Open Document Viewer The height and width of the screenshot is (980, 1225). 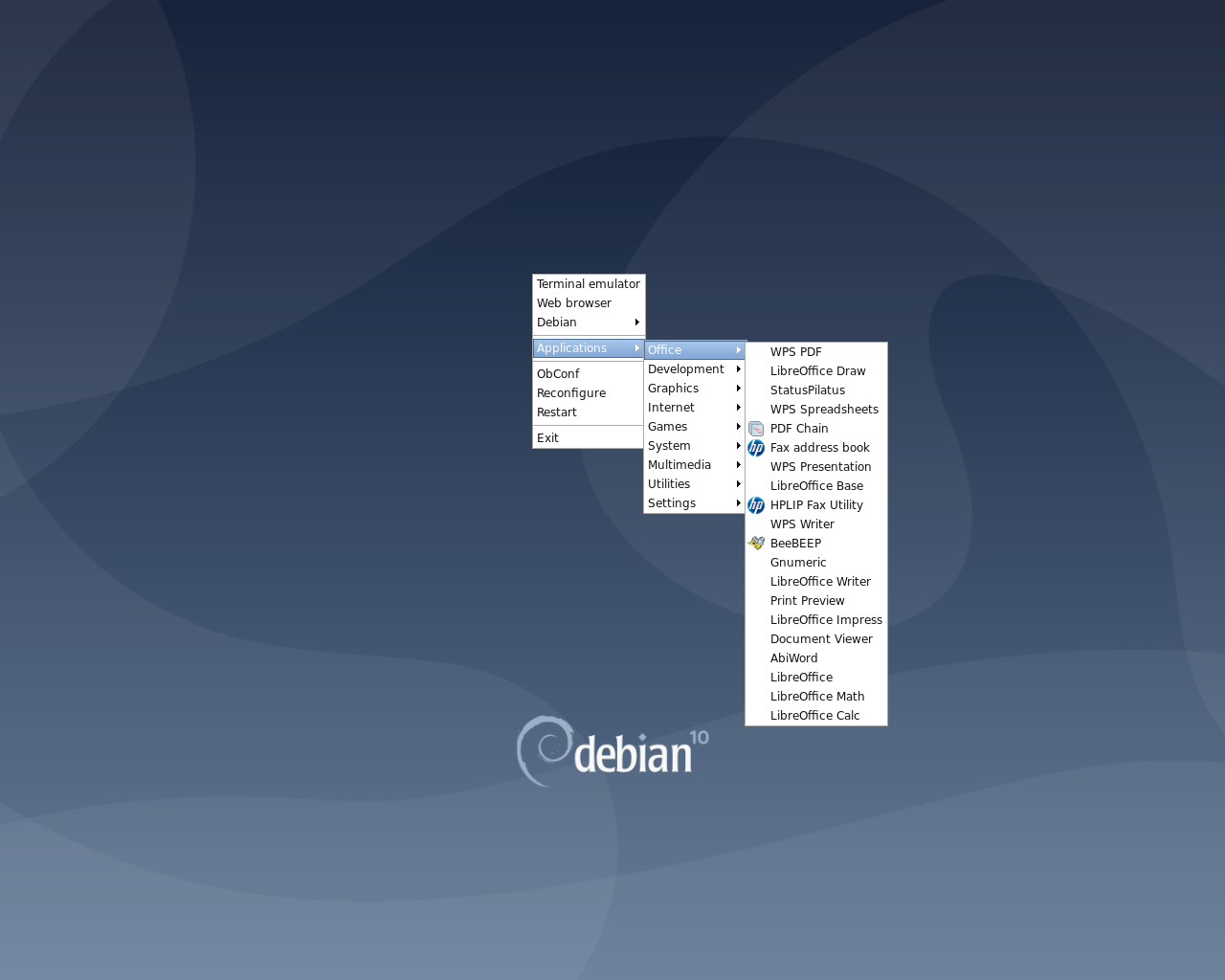point(816,639)
